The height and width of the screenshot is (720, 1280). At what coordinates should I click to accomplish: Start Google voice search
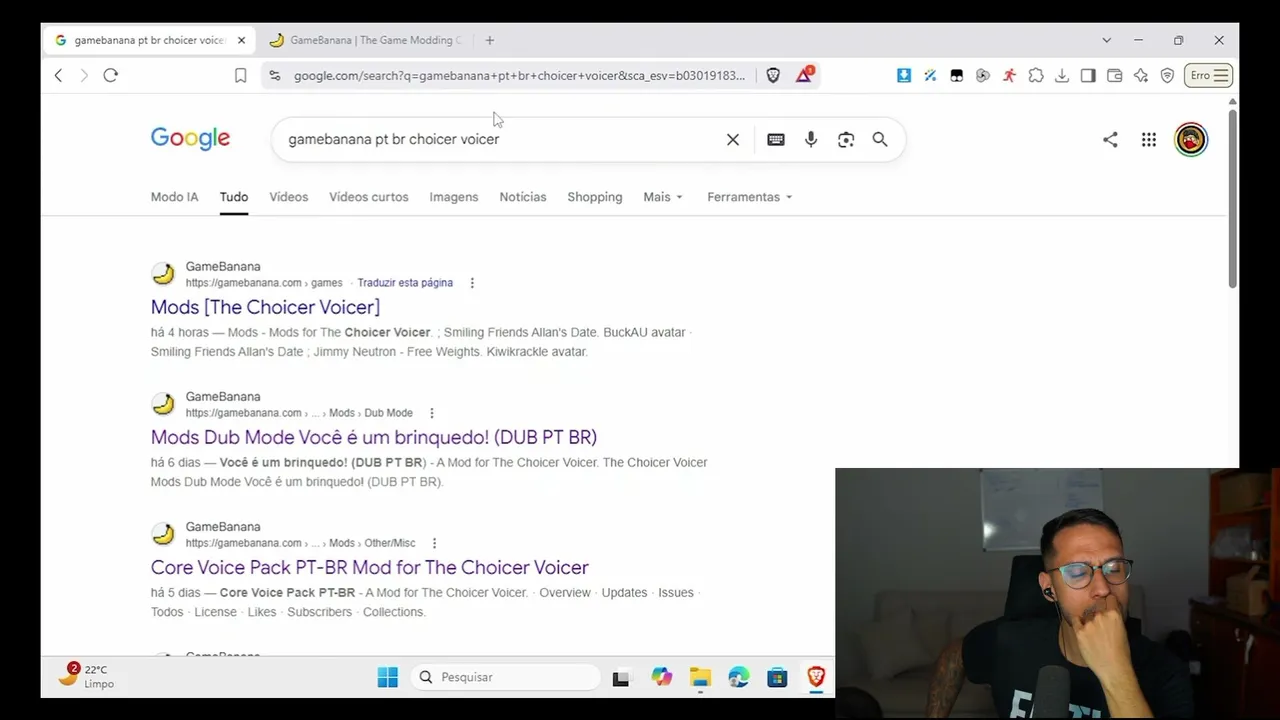click(x=811, y=140)
